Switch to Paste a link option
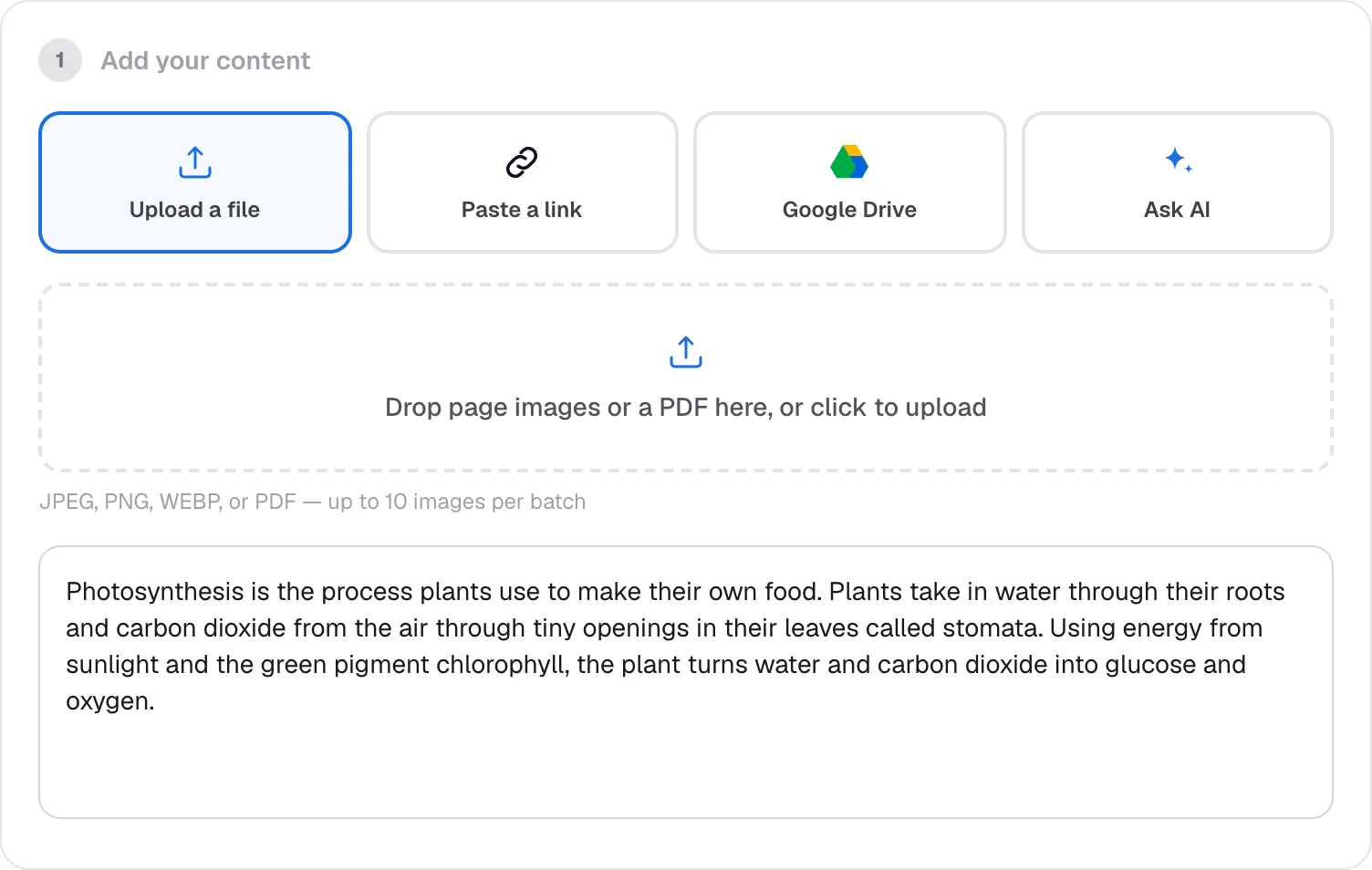The height and width of the screenshot is (870, 1372). 522,182
